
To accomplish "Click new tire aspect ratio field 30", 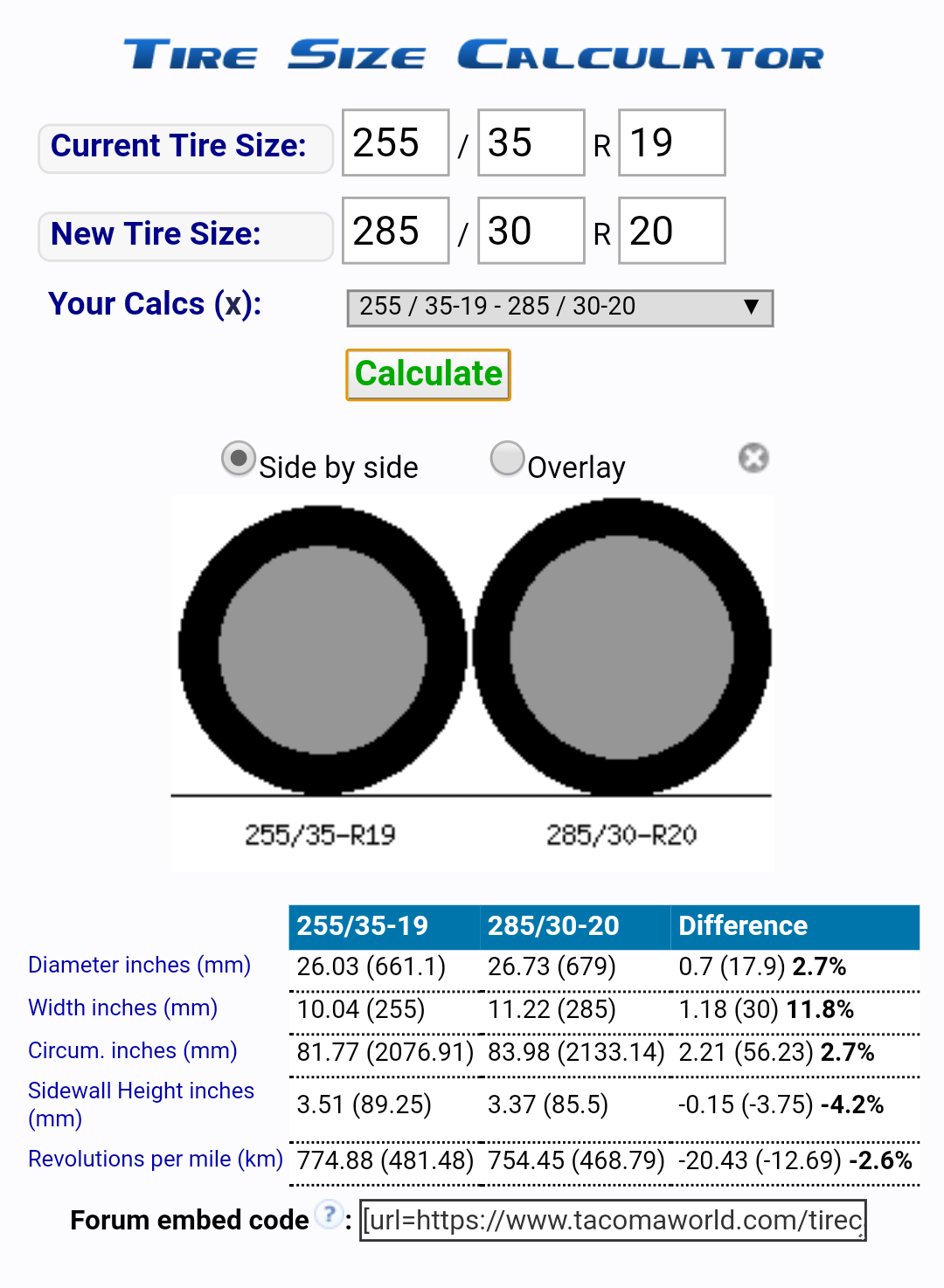I will click(x=531, y=232).
